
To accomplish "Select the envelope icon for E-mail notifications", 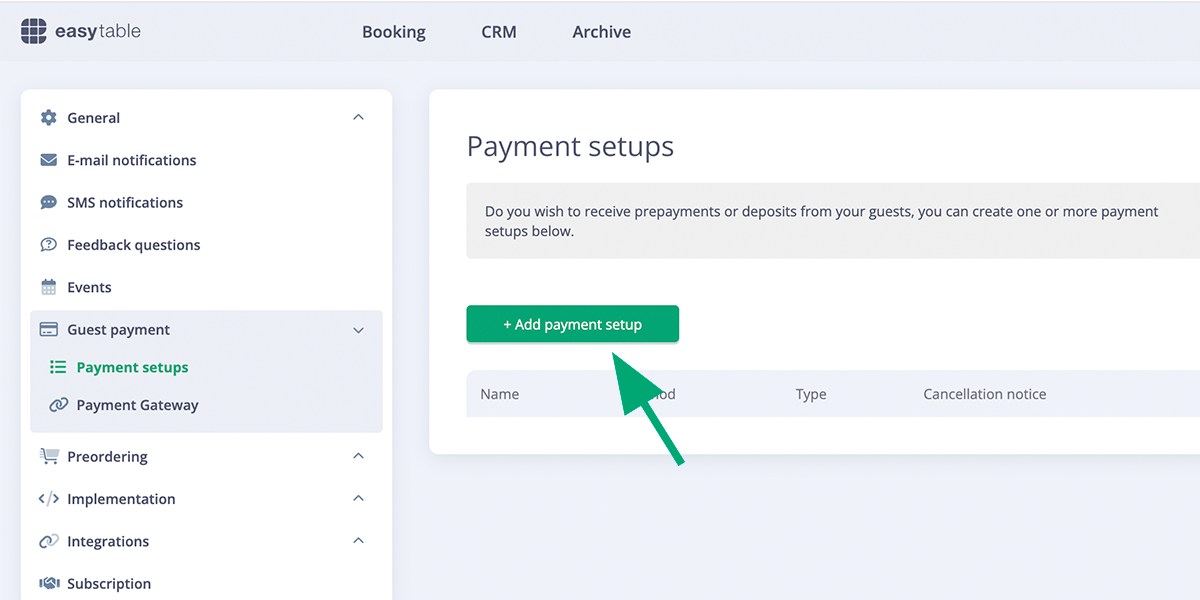I will (x=47, y=160).
